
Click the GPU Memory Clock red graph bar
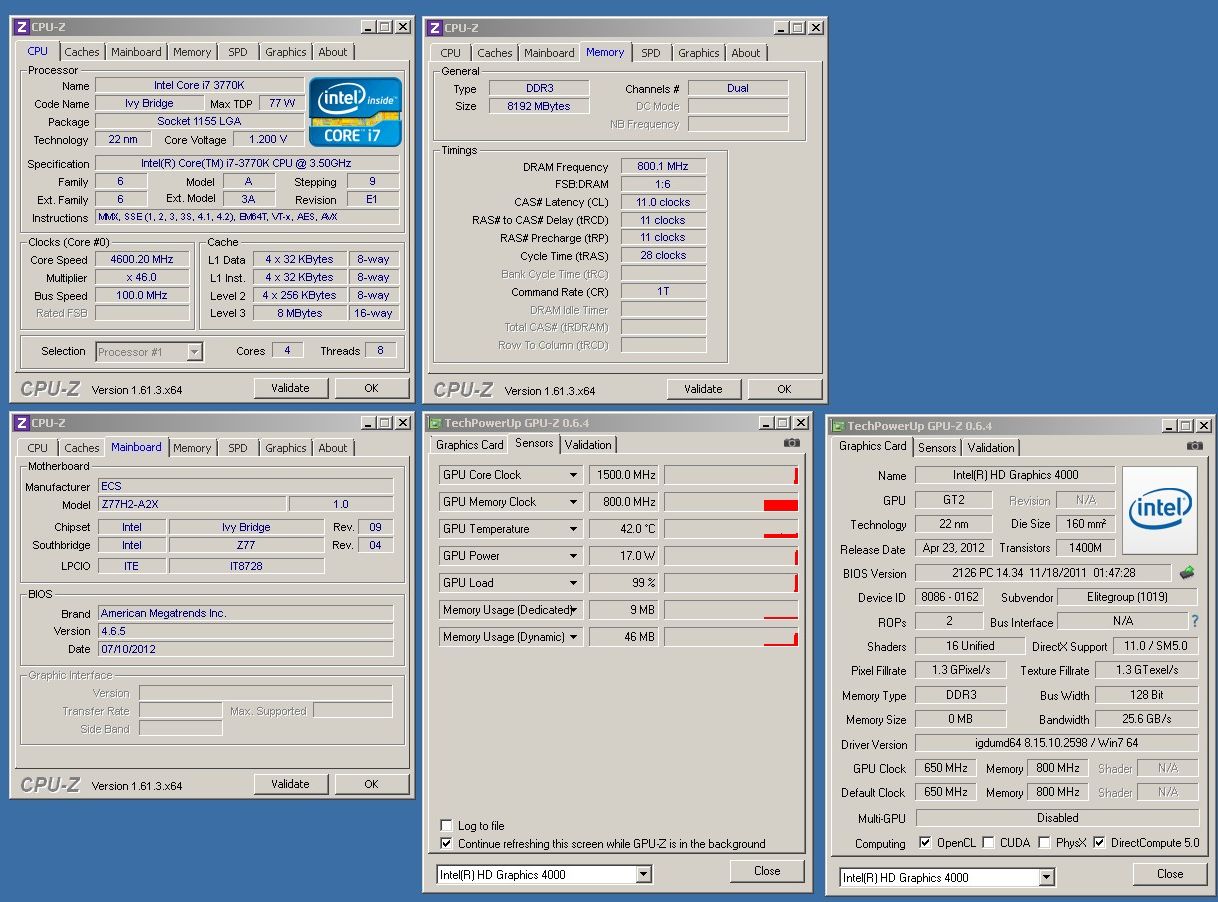(x=780, y=505)
